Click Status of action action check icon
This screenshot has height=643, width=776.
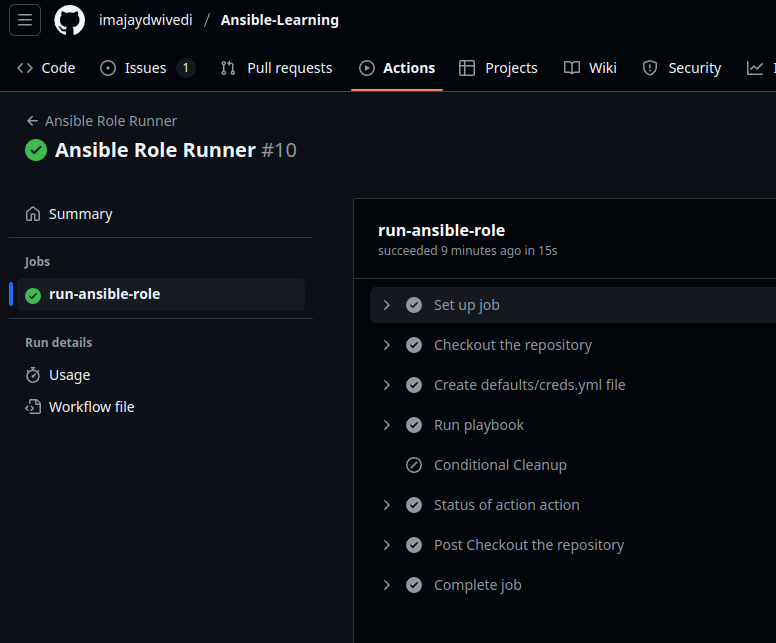414,505
